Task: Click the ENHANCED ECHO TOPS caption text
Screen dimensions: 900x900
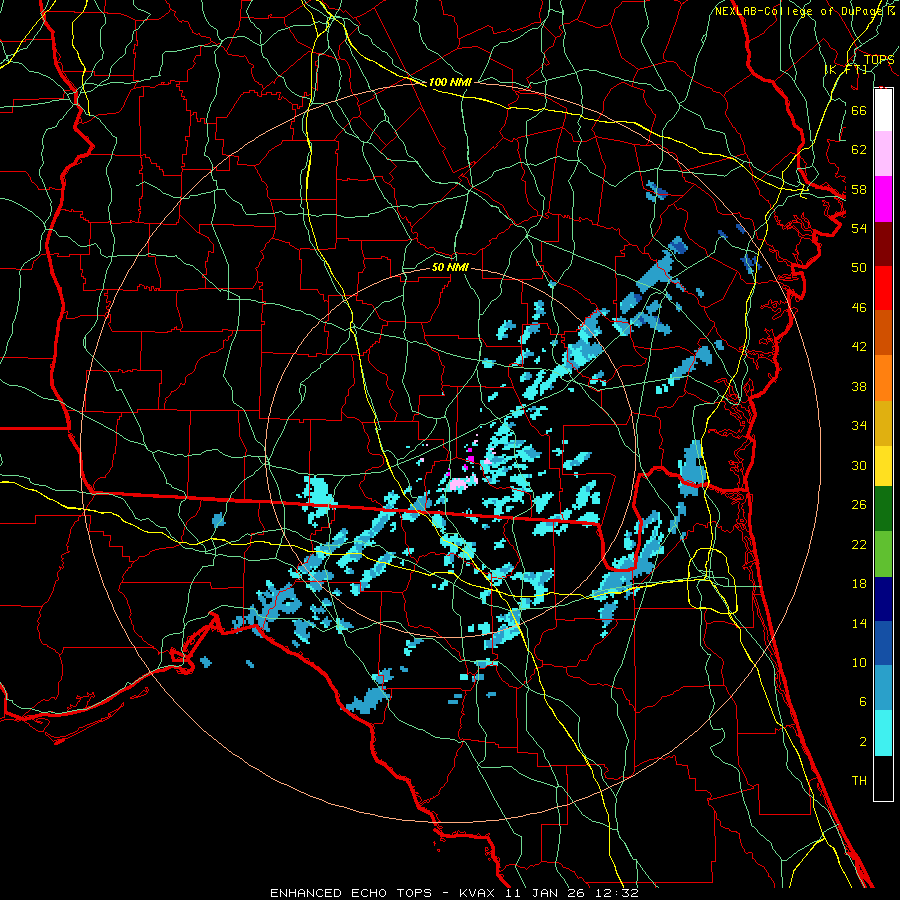Action: point(350,893)
